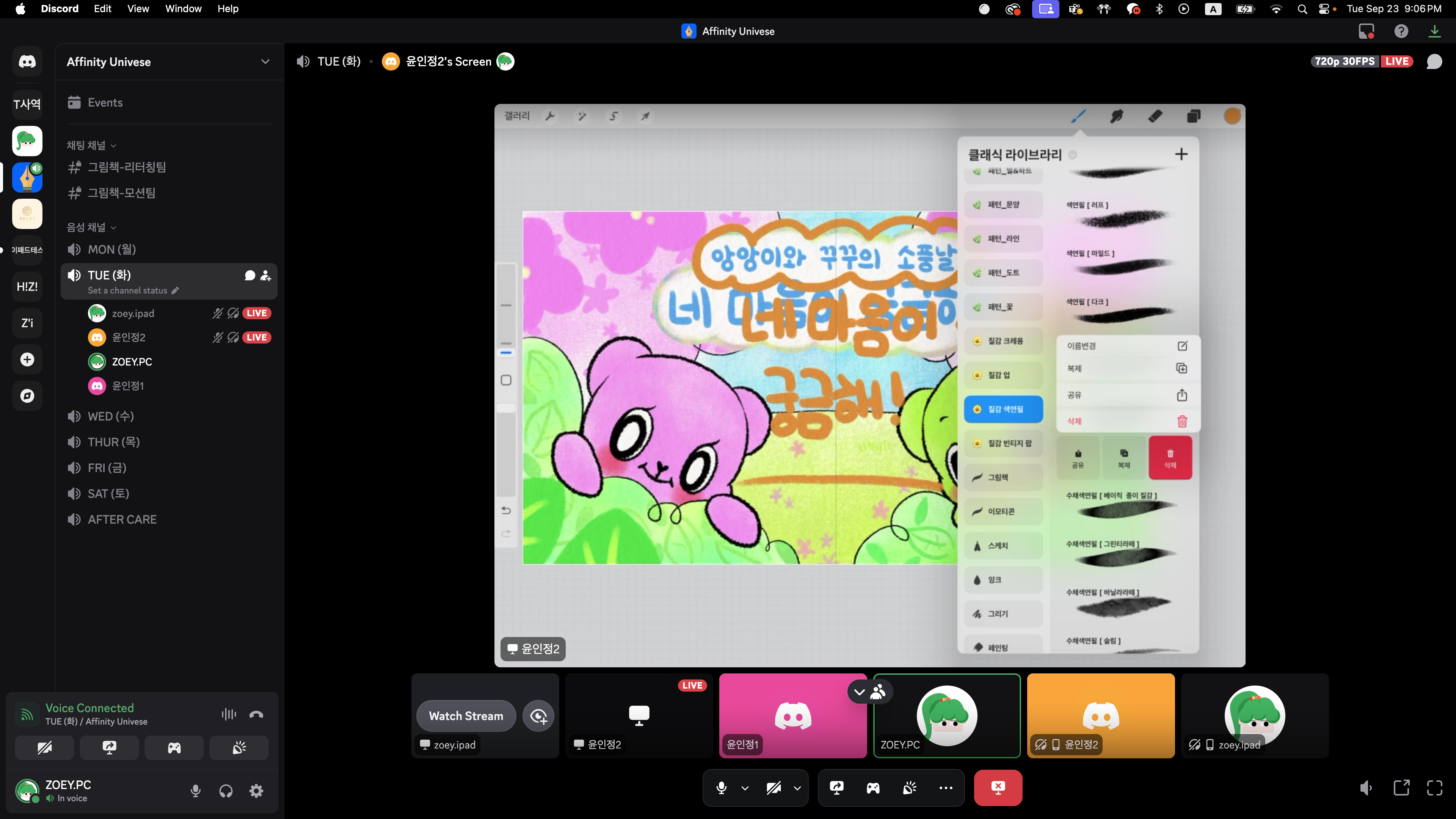
Task: Open microphone input options arrow
Action: pos(745,788)
